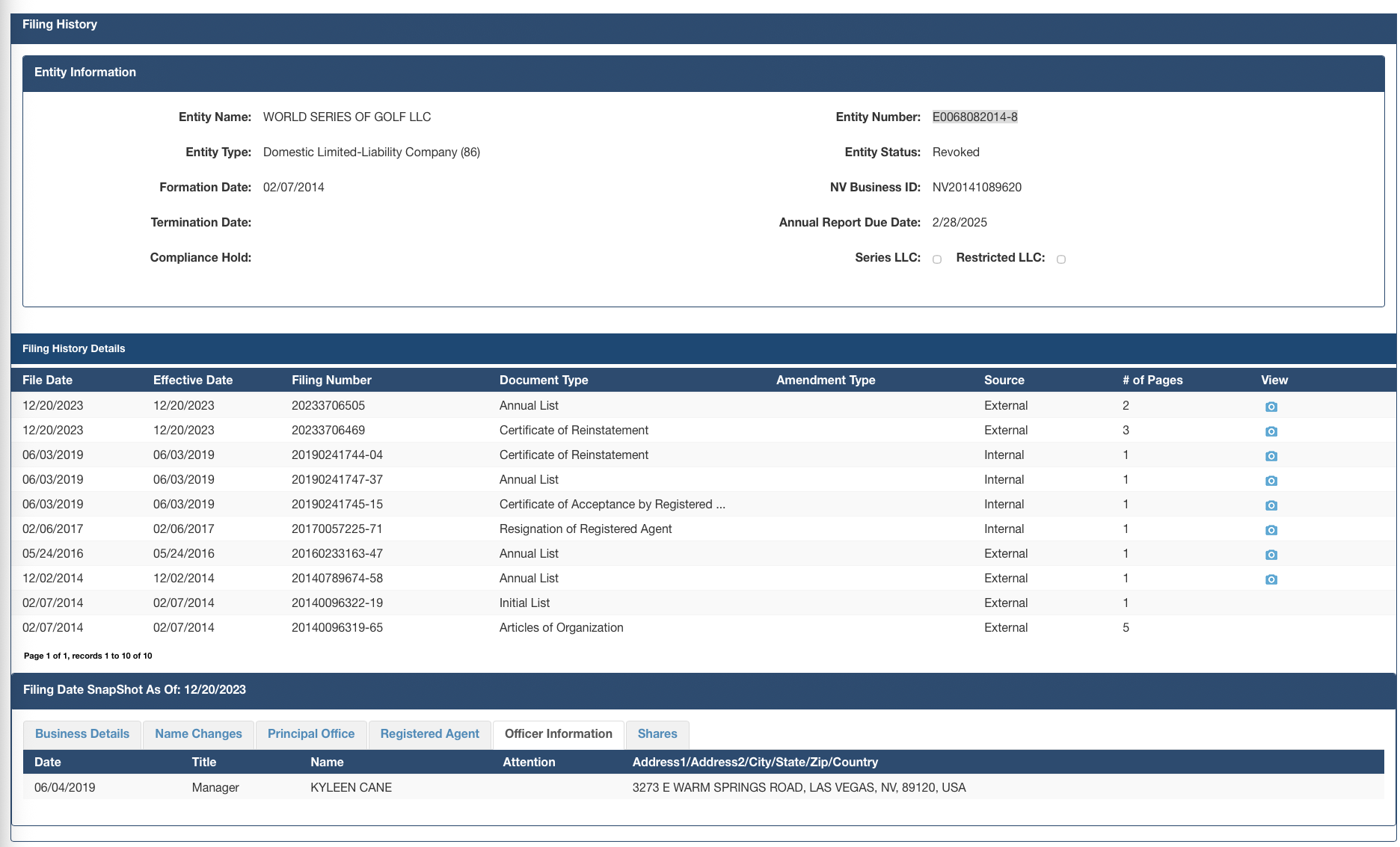Click filing number 20140789674-58
The height and width of the screenshot is (847, 1400).
click(x=337, y=578)
